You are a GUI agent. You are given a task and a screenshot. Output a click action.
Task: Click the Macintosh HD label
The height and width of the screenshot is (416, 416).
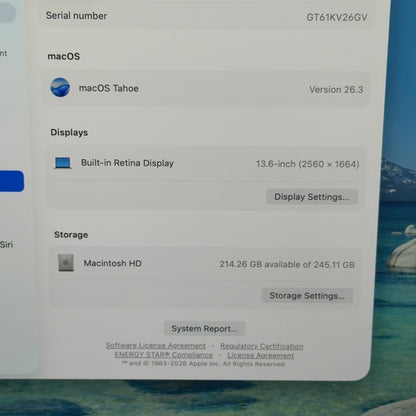tap(113, 263)
